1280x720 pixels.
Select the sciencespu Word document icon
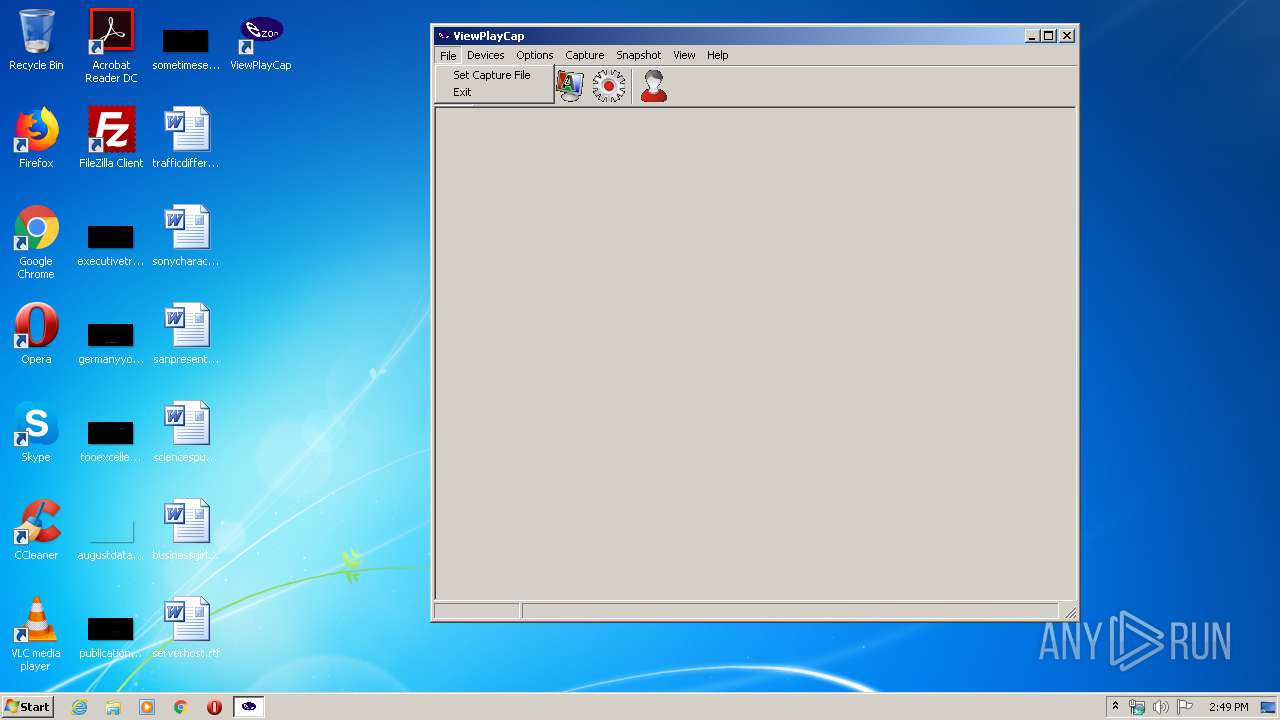click(186, 432)
